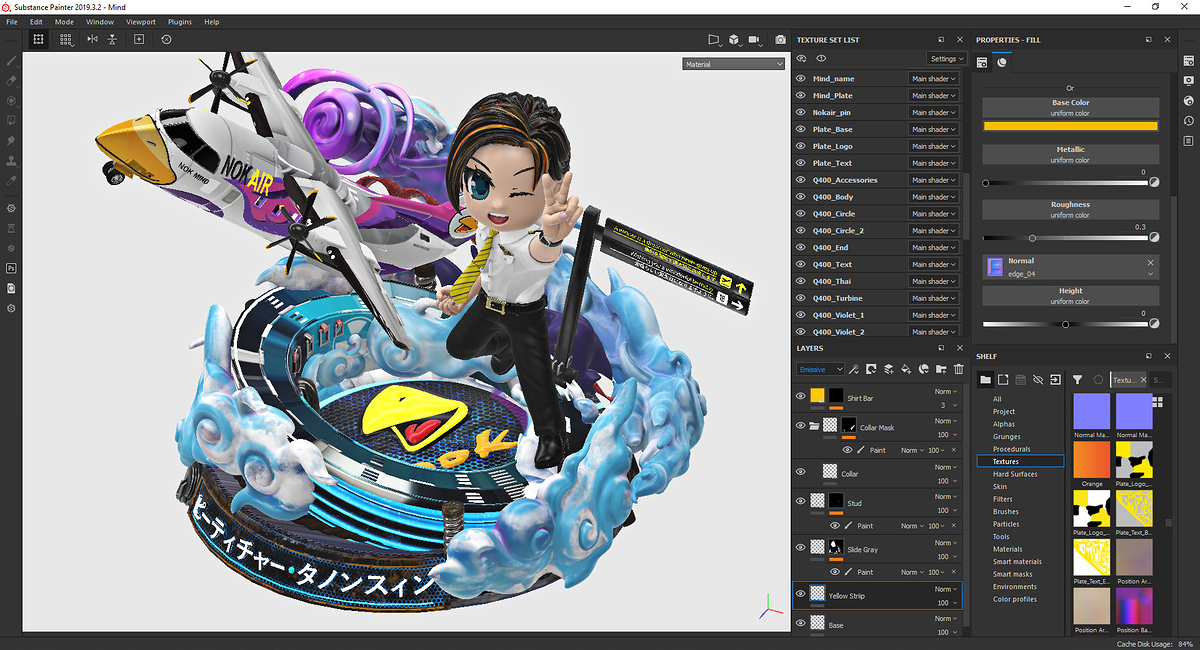Screen dimensions: 1200x650
Task: Select the Paint brush tool
Action: (11, 61)
